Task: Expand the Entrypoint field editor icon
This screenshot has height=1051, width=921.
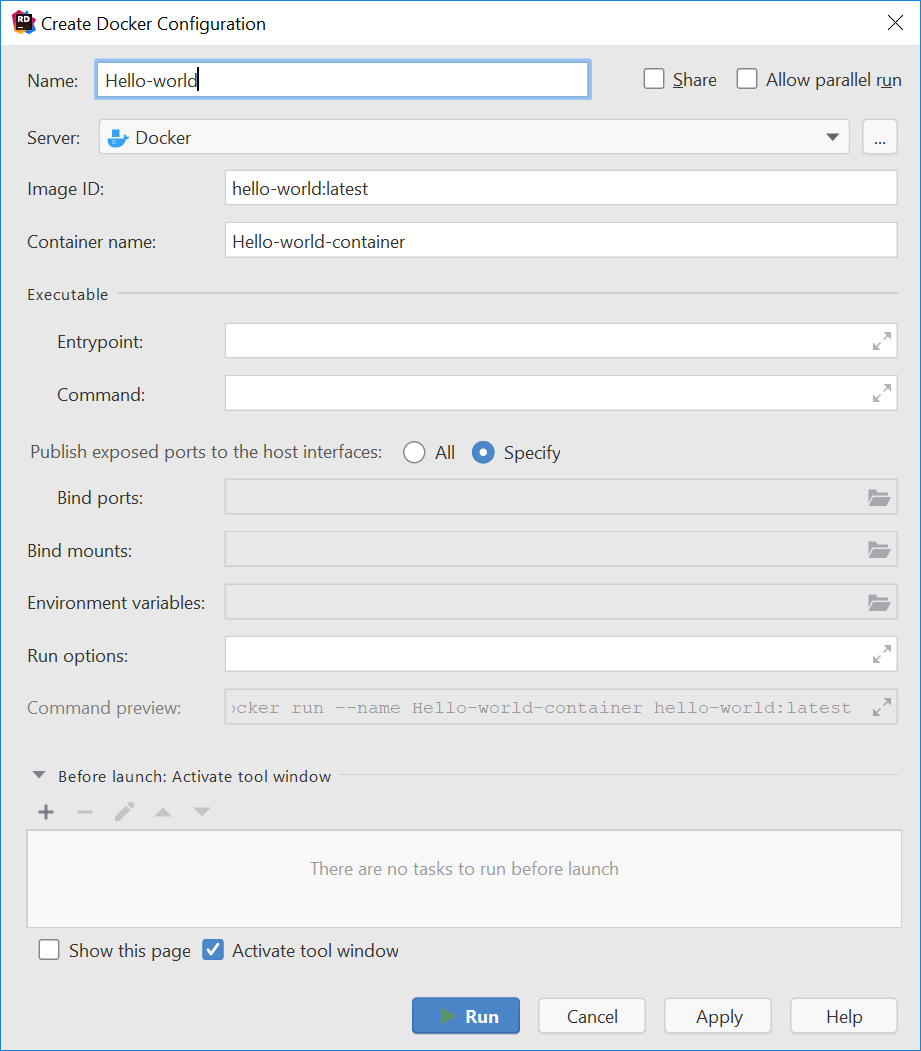Action: (x=881, y=342)
